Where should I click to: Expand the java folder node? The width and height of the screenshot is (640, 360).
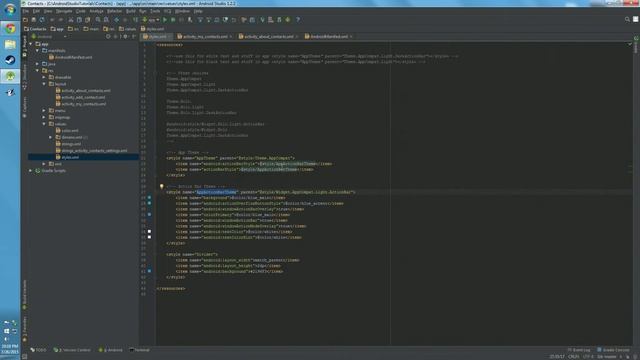[38, 64]
